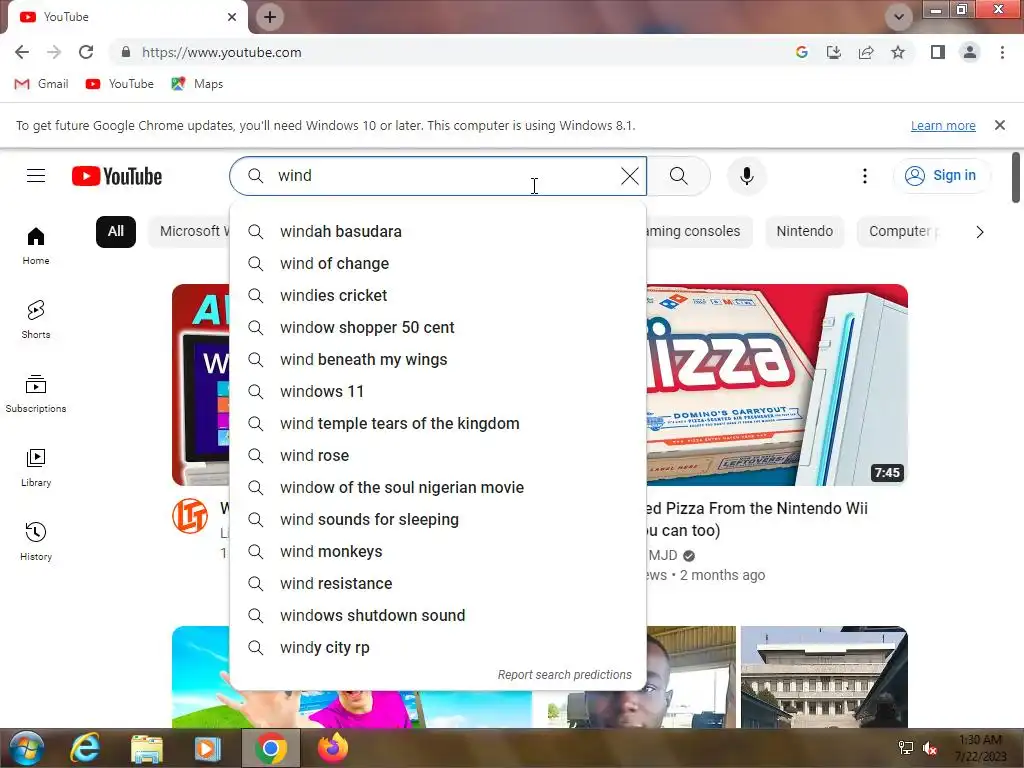Click the Google icon in address bar
This screenshot has width=1024, height=768.
801,52
